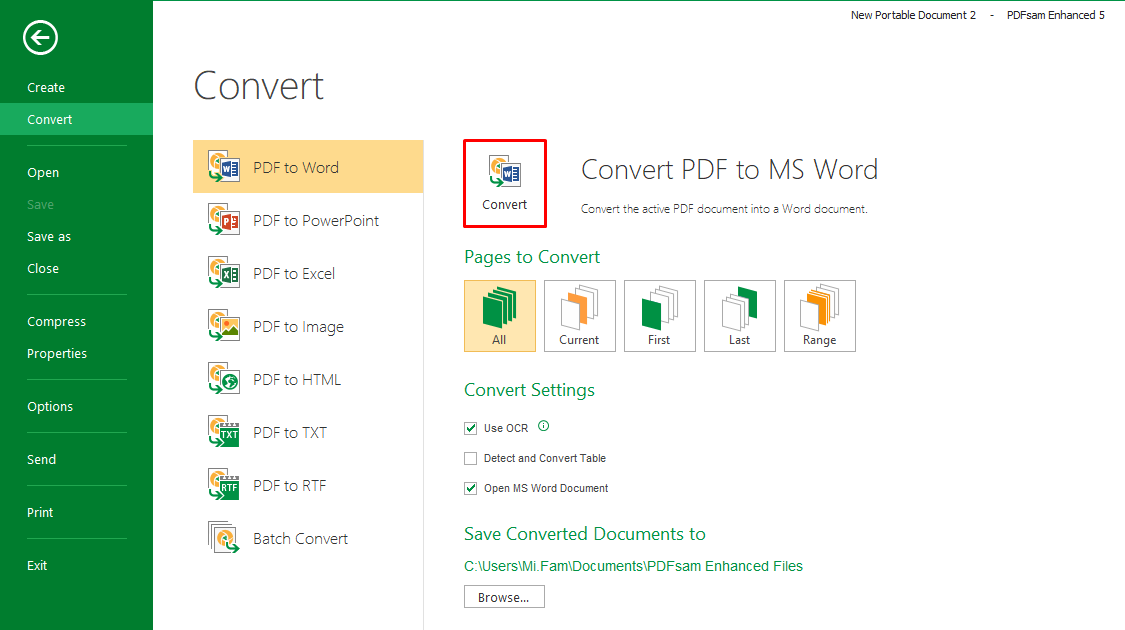The image size is (1125, 630).
Task: Select the PDF to PowerPoint icon
Action: point(224,220)
